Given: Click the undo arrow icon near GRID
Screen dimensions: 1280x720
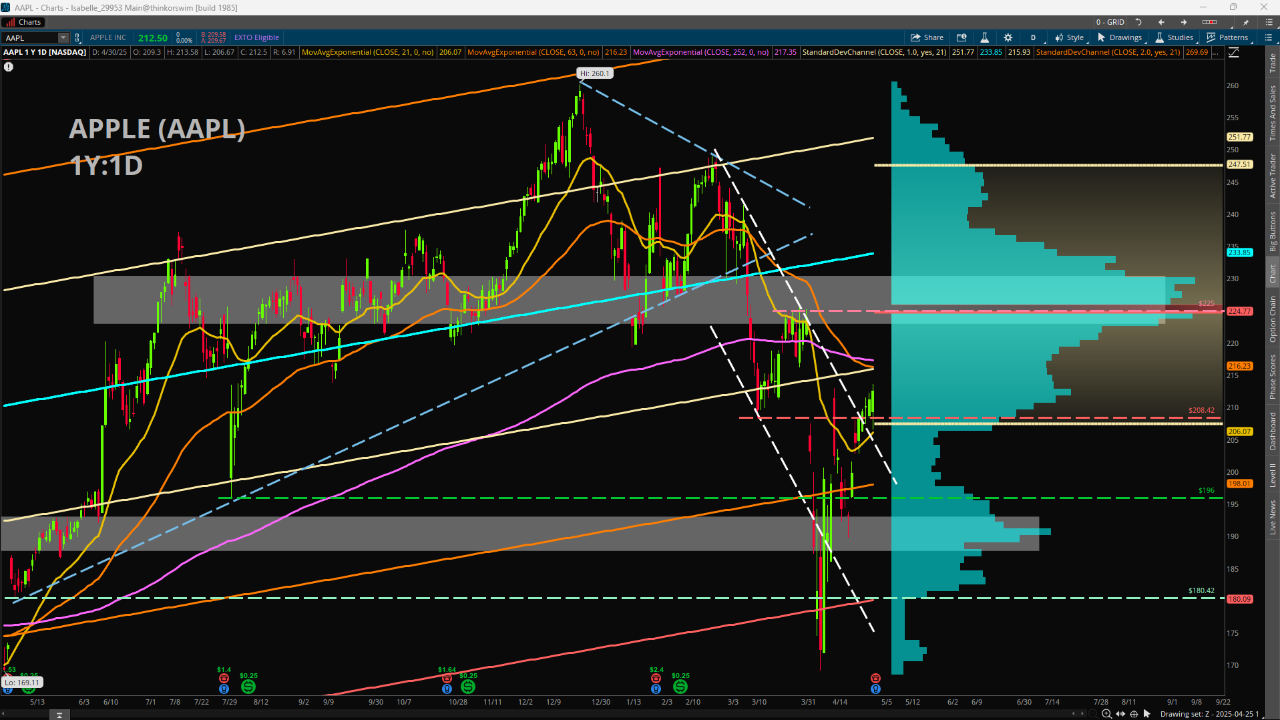Looking at the screenshot, I should click(x=1139, y=21).
